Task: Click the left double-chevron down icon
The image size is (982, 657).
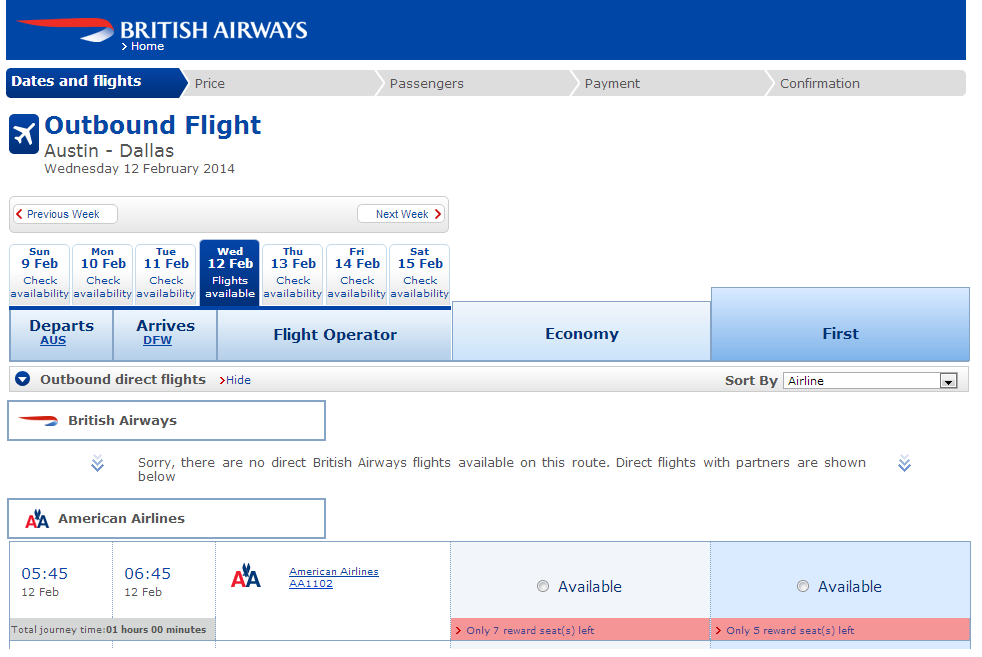Action: point(97,463)
